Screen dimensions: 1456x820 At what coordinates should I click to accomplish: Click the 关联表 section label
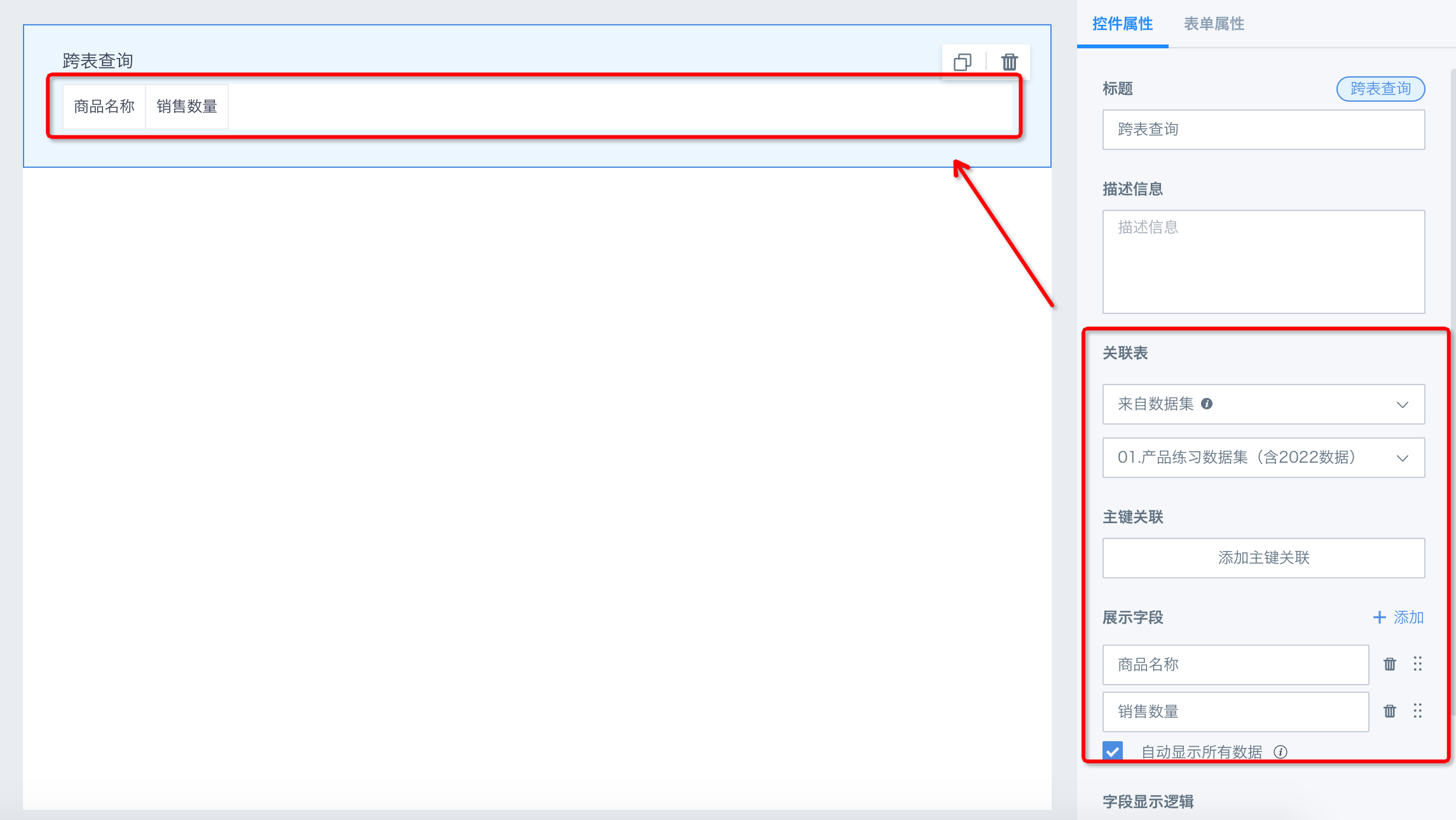1125,353
